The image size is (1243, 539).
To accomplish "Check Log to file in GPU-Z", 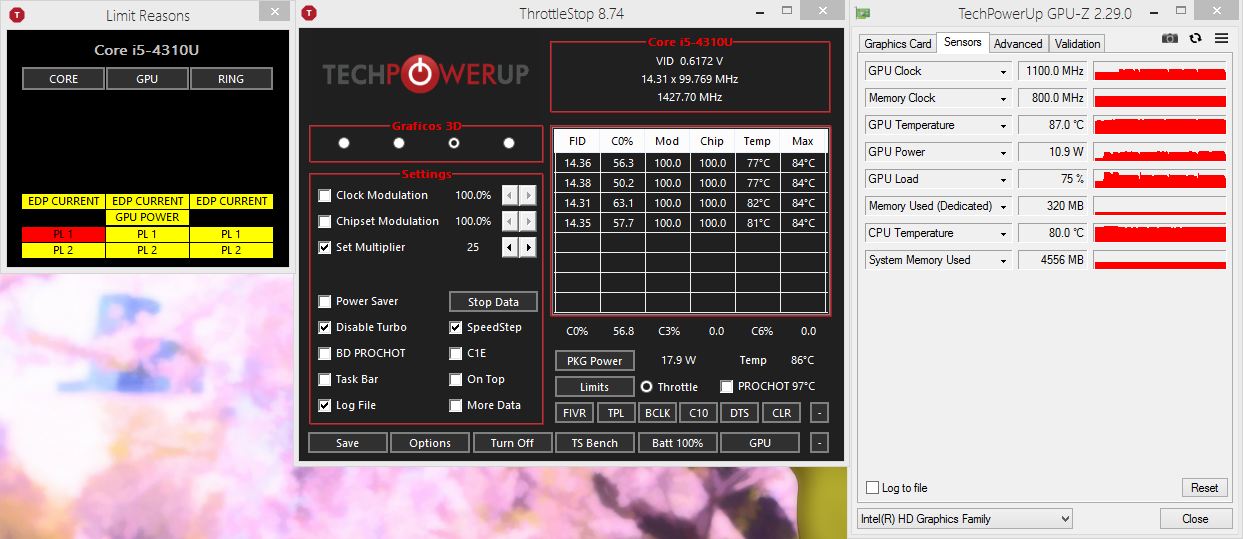I will pyautogui.click(x=872, y=488).
